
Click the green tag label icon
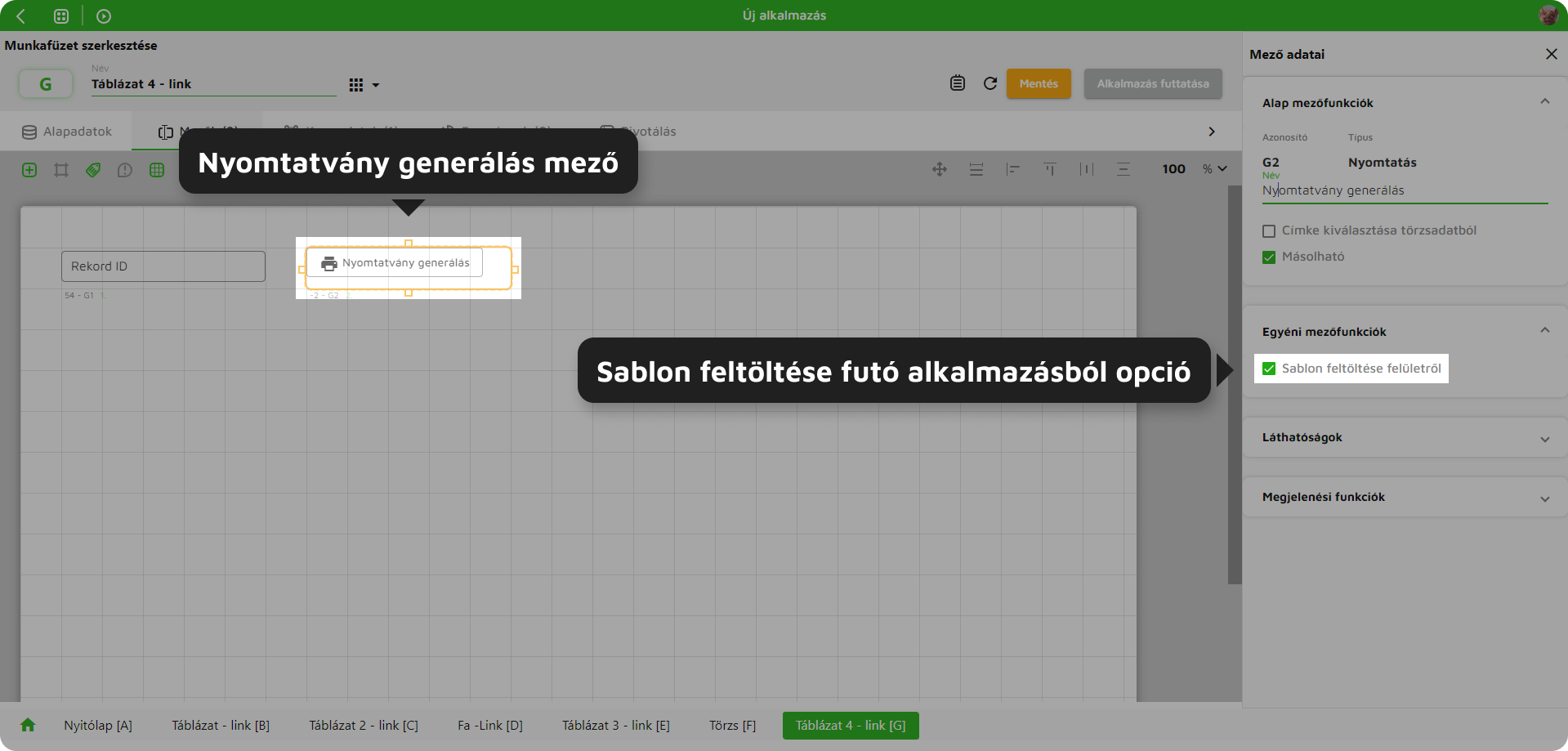(x=93, y=170)
